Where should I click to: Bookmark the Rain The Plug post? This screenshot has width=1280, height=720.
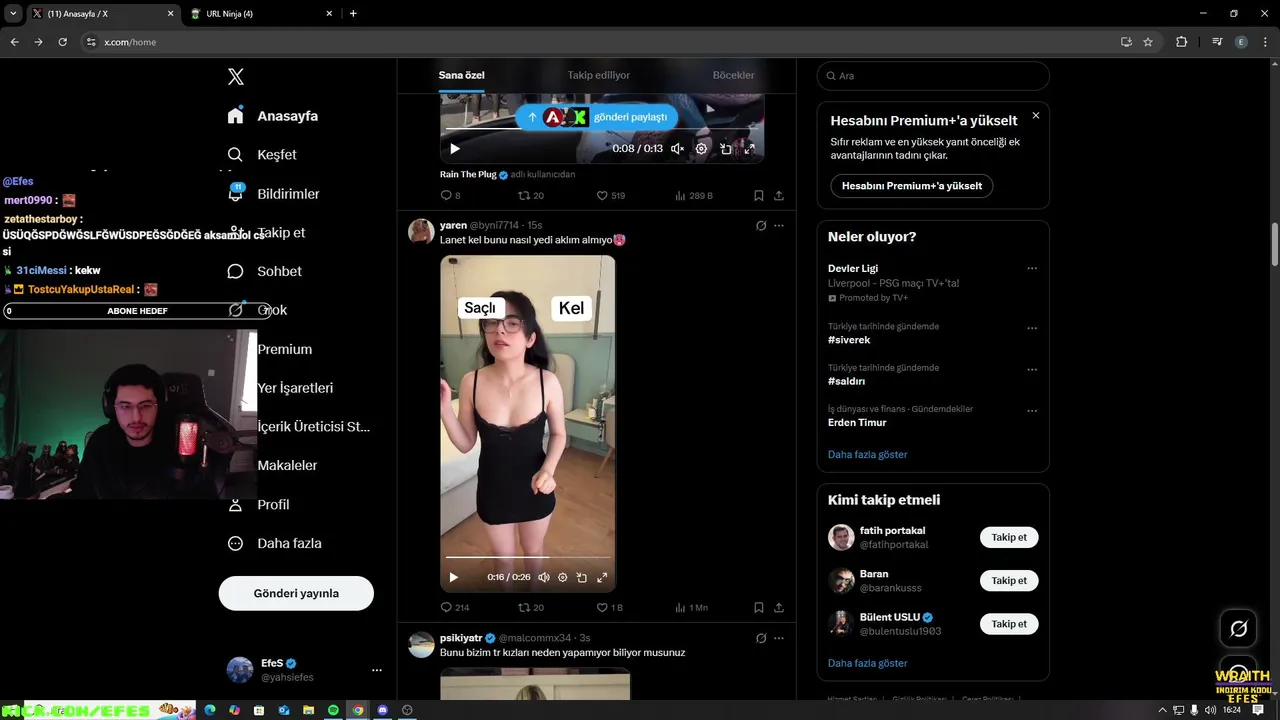tap(759, 196)
